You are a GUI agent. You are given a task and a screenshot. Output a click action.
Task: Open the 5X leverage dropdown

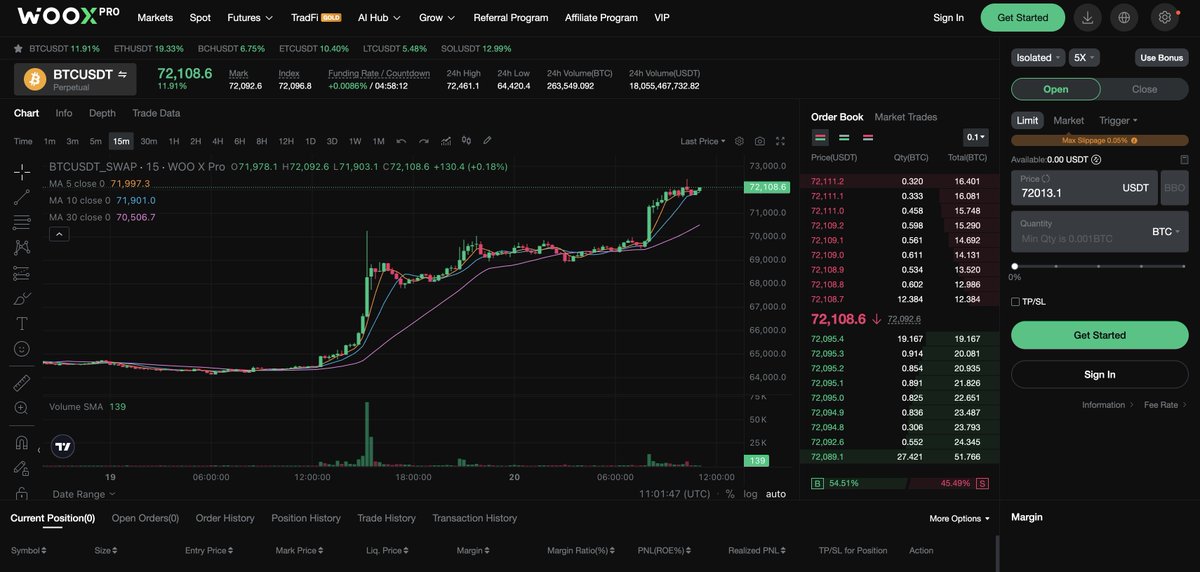pyautogui.click(x=1084, y=57)
